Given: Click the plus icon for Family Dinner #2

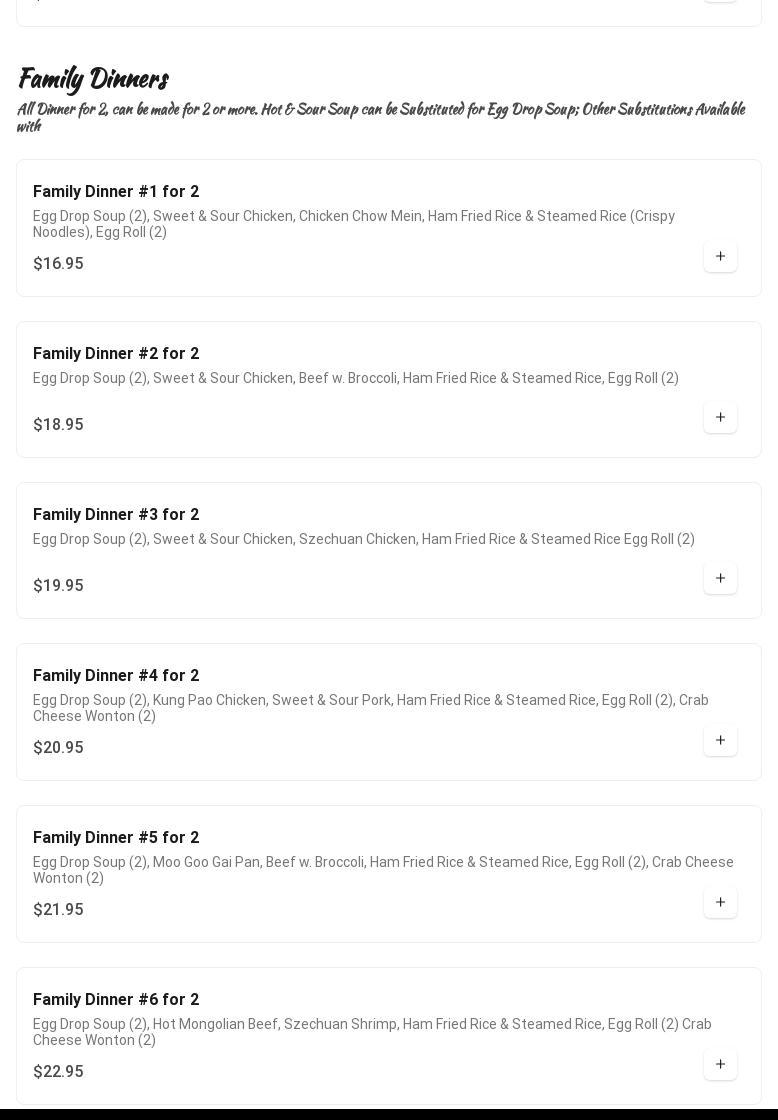Looking at the screenshot, I should (720, 417).
